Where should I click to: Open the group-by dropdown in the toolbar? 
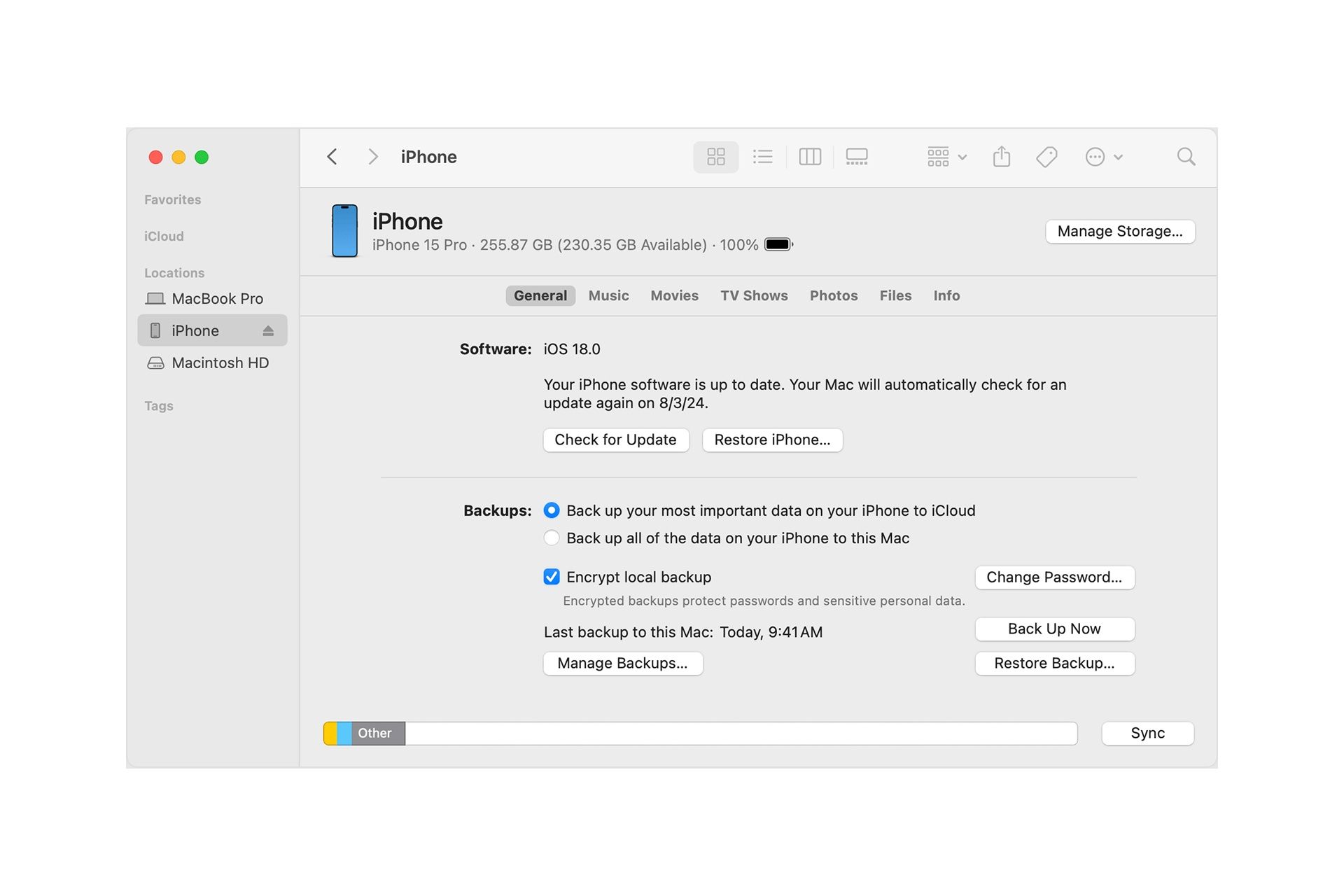pos(946,157)
